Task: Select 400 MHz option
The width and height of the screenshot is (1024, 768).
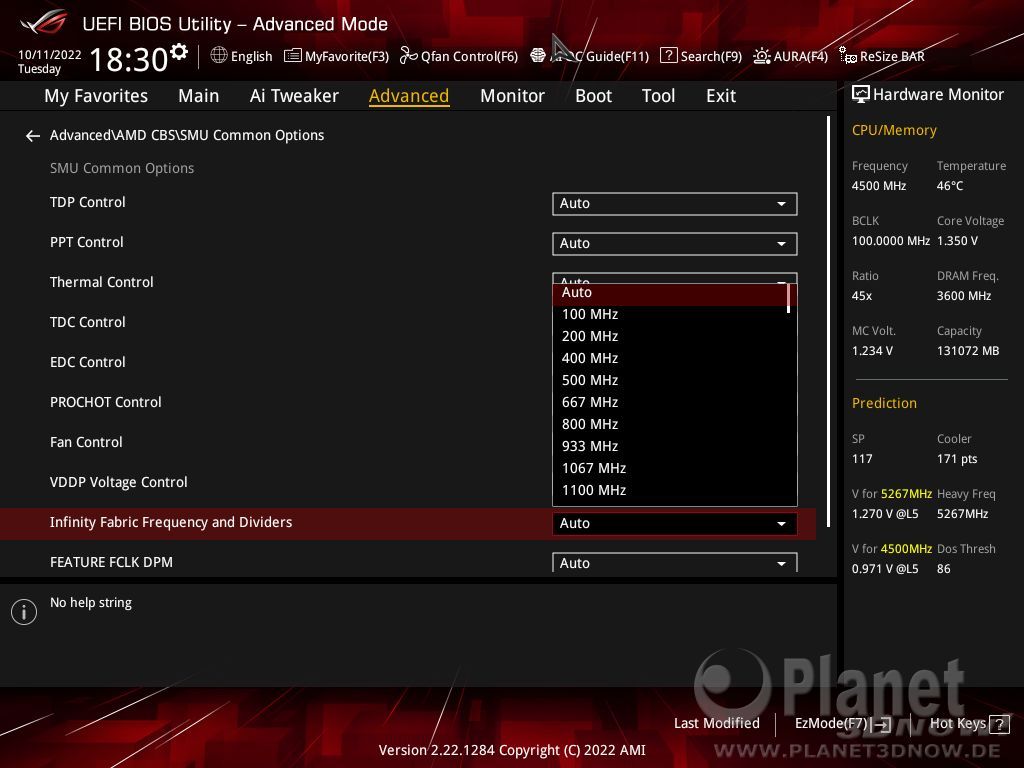Action: pyautogui.click(x=670, y=359)
